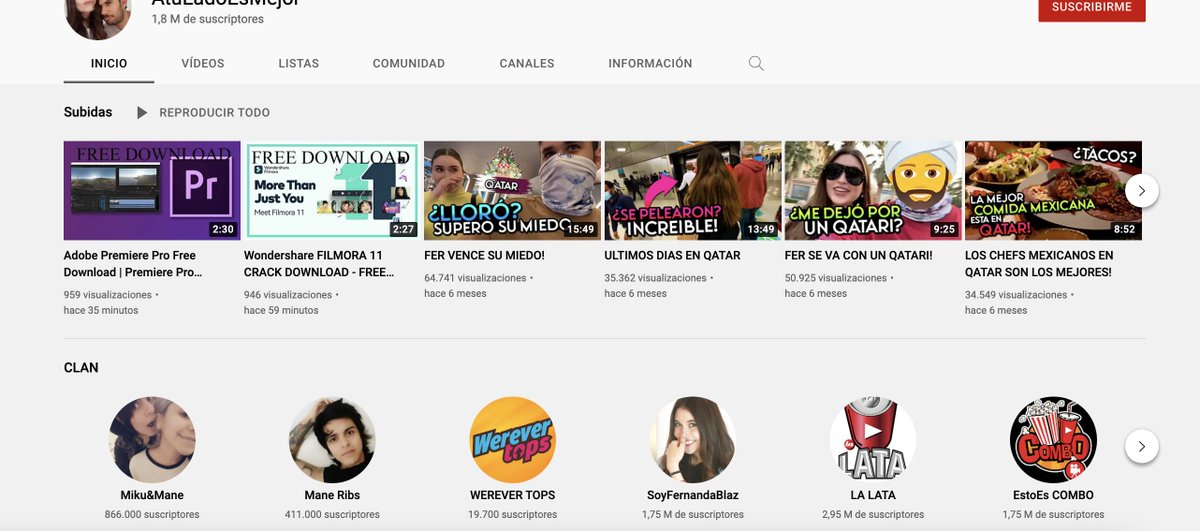Play the Mejor Comida Mexicana thumbnail
Screen dimensions: 1200x531
(1053, 190)
